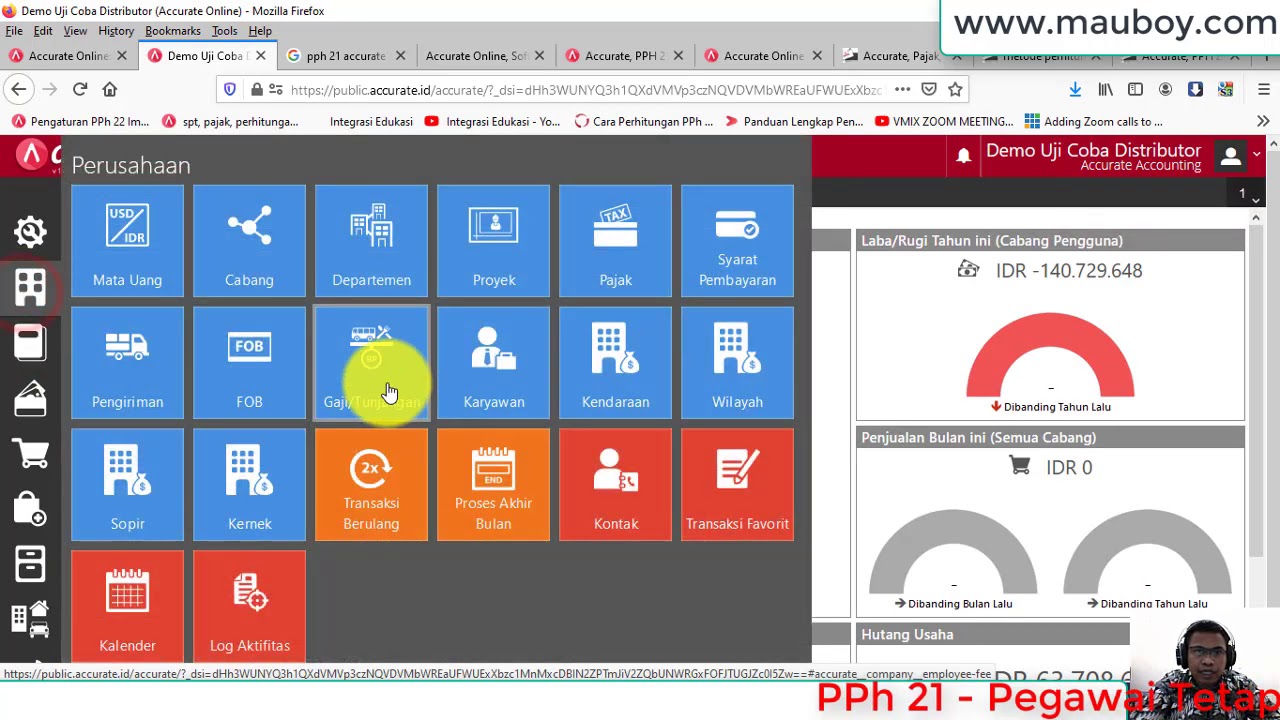
Task: Save page to Pocket
Action: click(x=929, y=89)
